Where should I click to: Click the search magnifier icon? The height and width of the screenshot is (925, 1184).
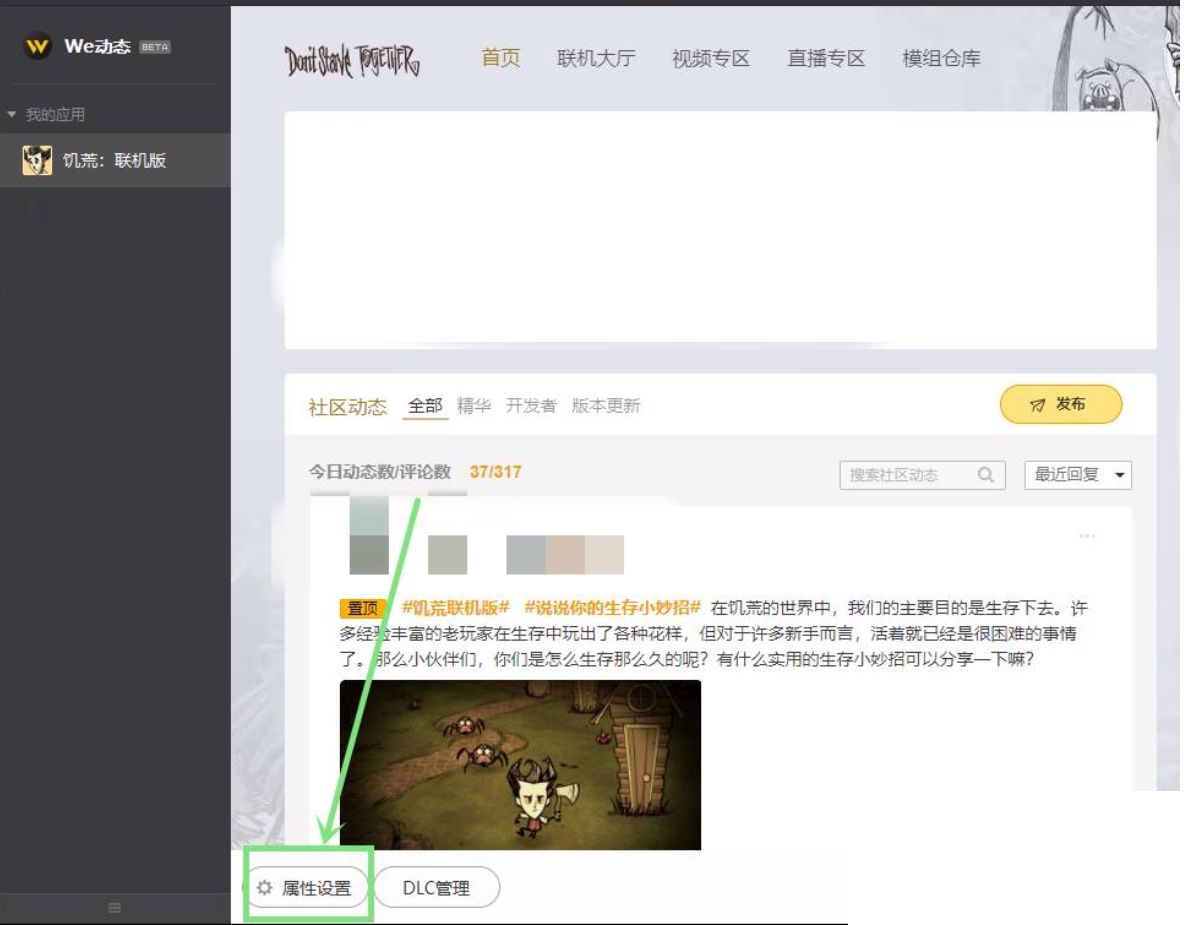[x=985, y=474]
